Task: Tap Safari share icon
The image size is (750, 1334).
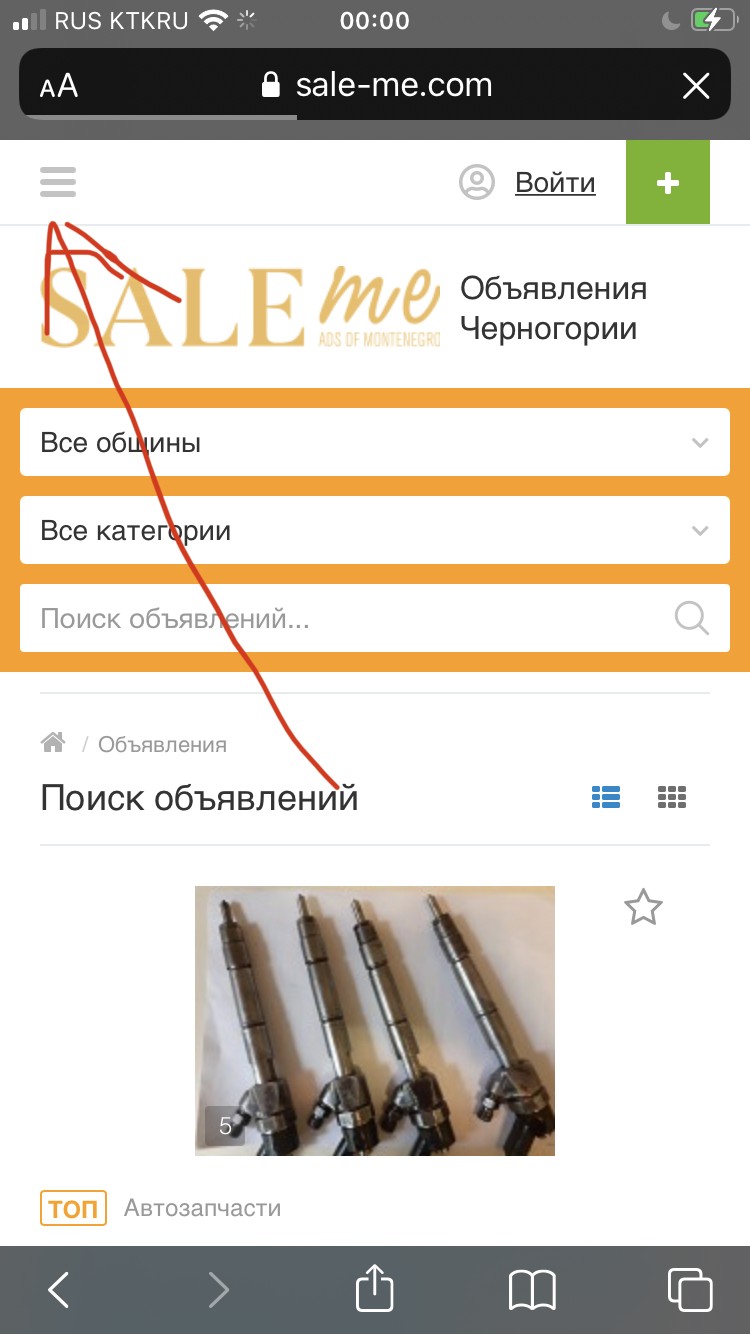Action: (x=375, y=1288)
